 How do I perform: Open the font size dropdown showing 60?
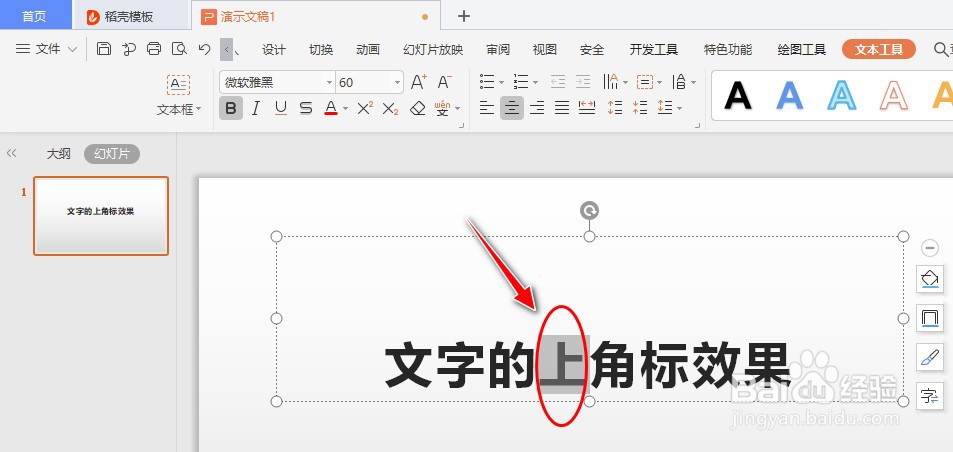pyautogui.click(x=397, y=83)
